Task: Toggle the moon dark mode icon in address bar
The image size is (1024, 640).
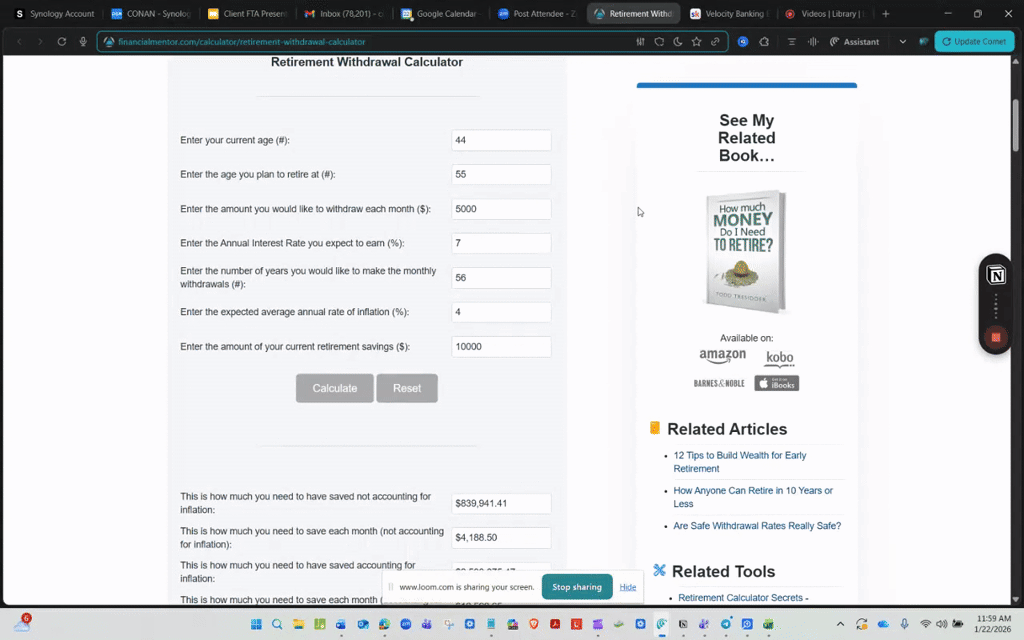Action: pyautogui.click(x=678, y=41)
